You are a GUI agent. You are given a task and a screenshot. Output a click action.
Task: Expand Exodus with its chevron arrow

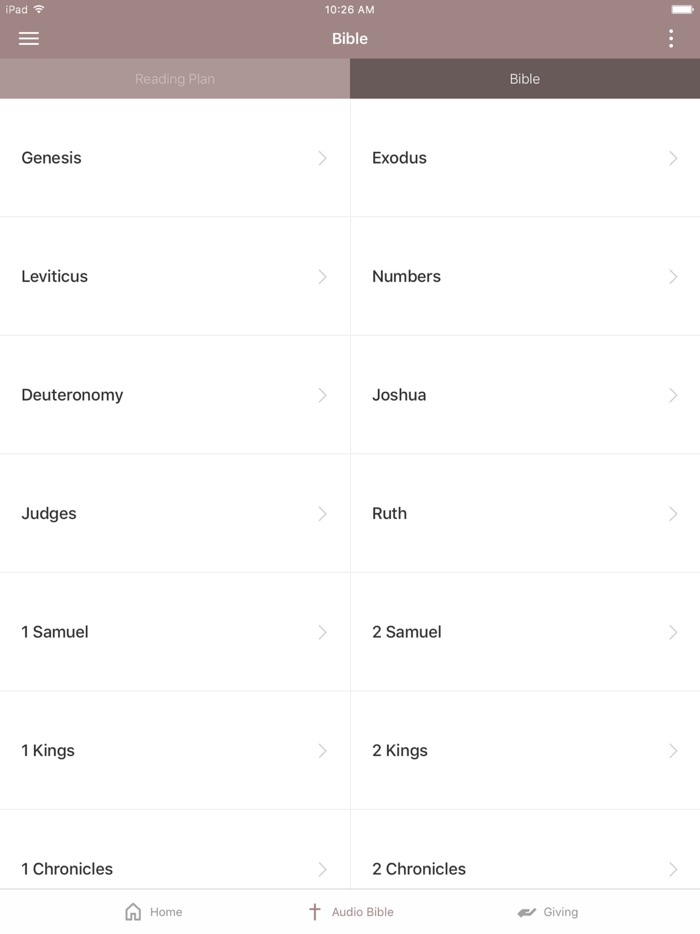(673, 158)
